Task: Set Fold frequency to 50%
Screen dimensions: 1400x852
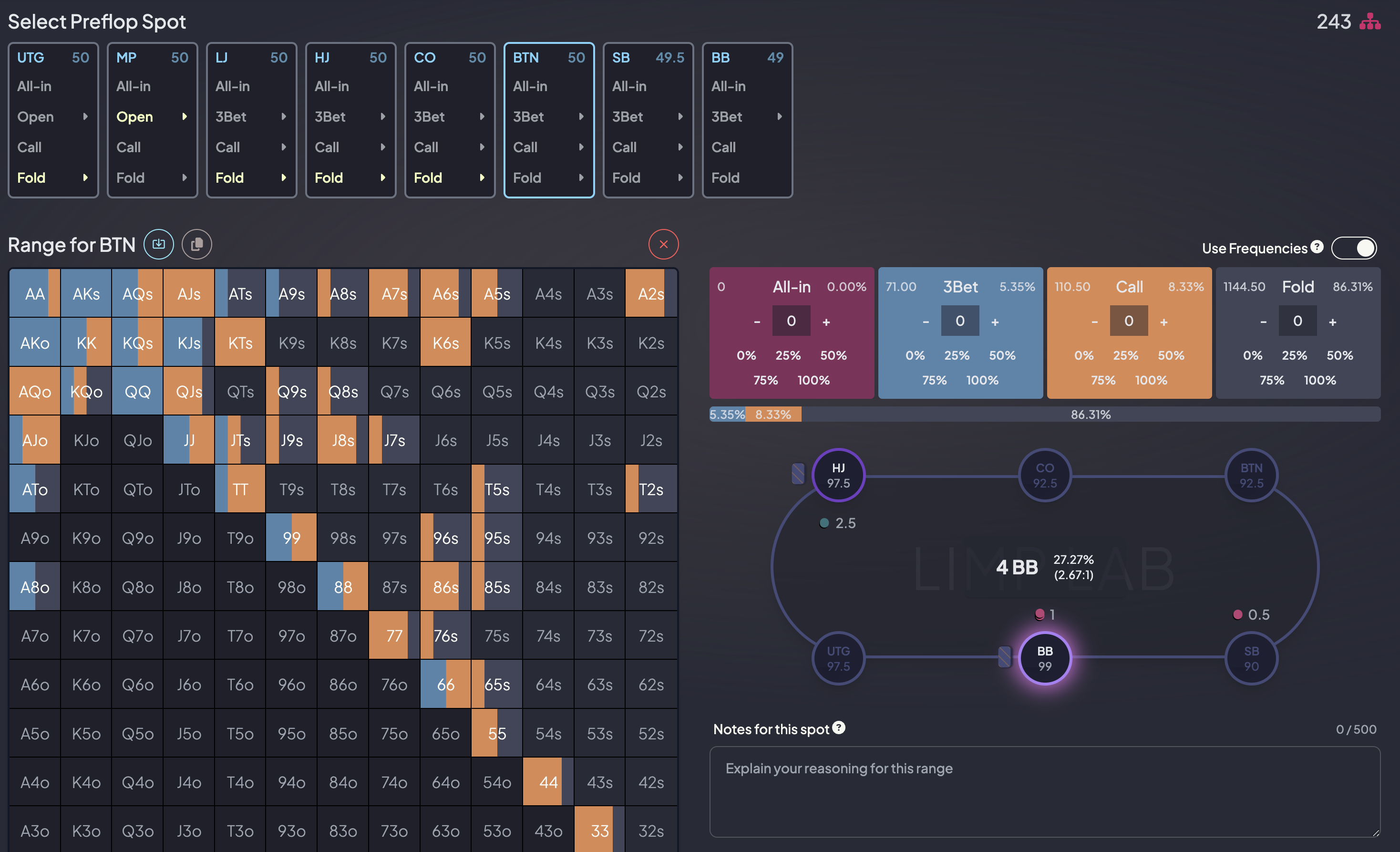Action: 1339,355
